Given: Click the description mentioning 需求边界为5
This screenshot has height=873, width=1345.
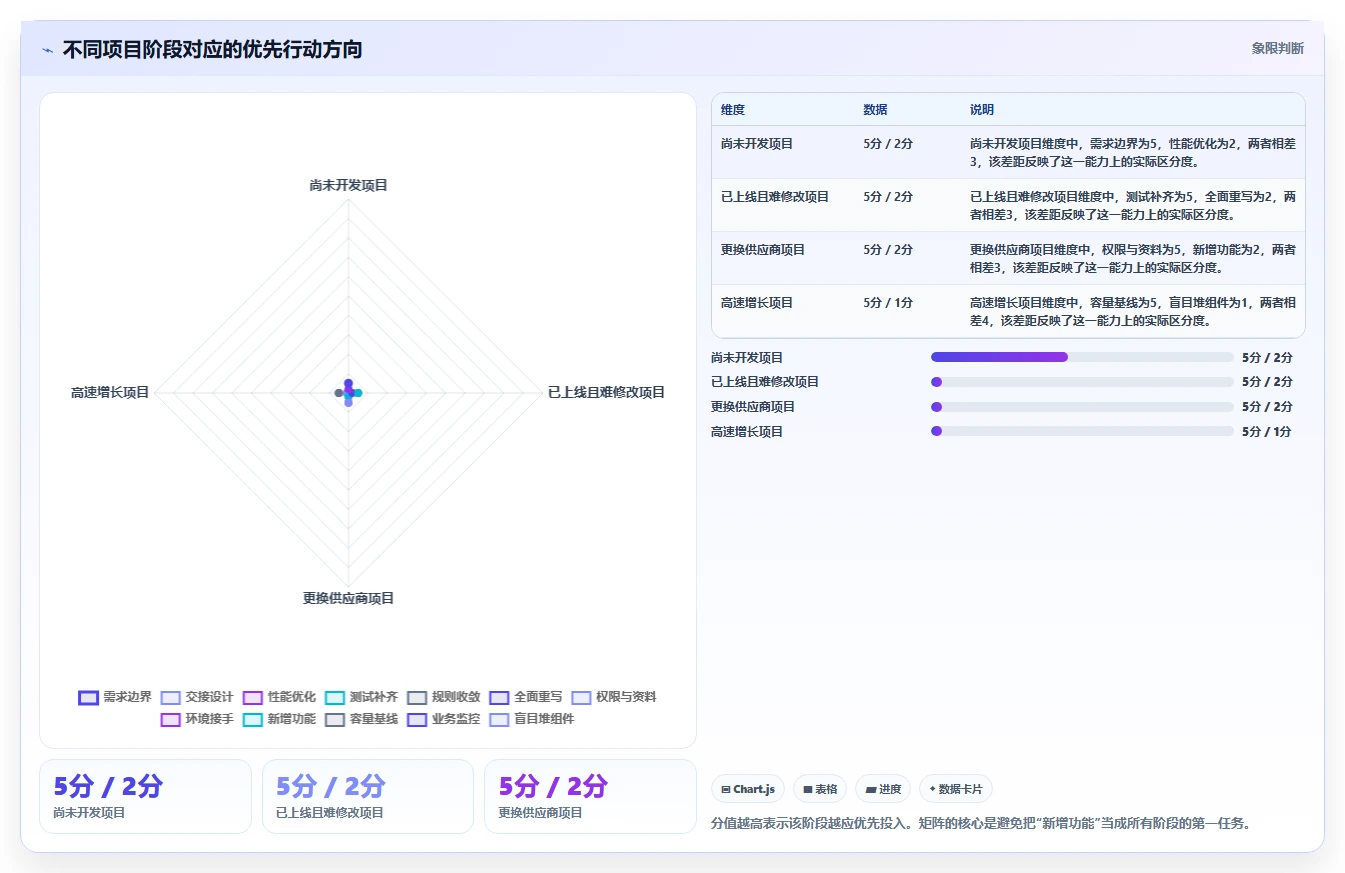Looking at the screenshot, I should pos(1133,153).
